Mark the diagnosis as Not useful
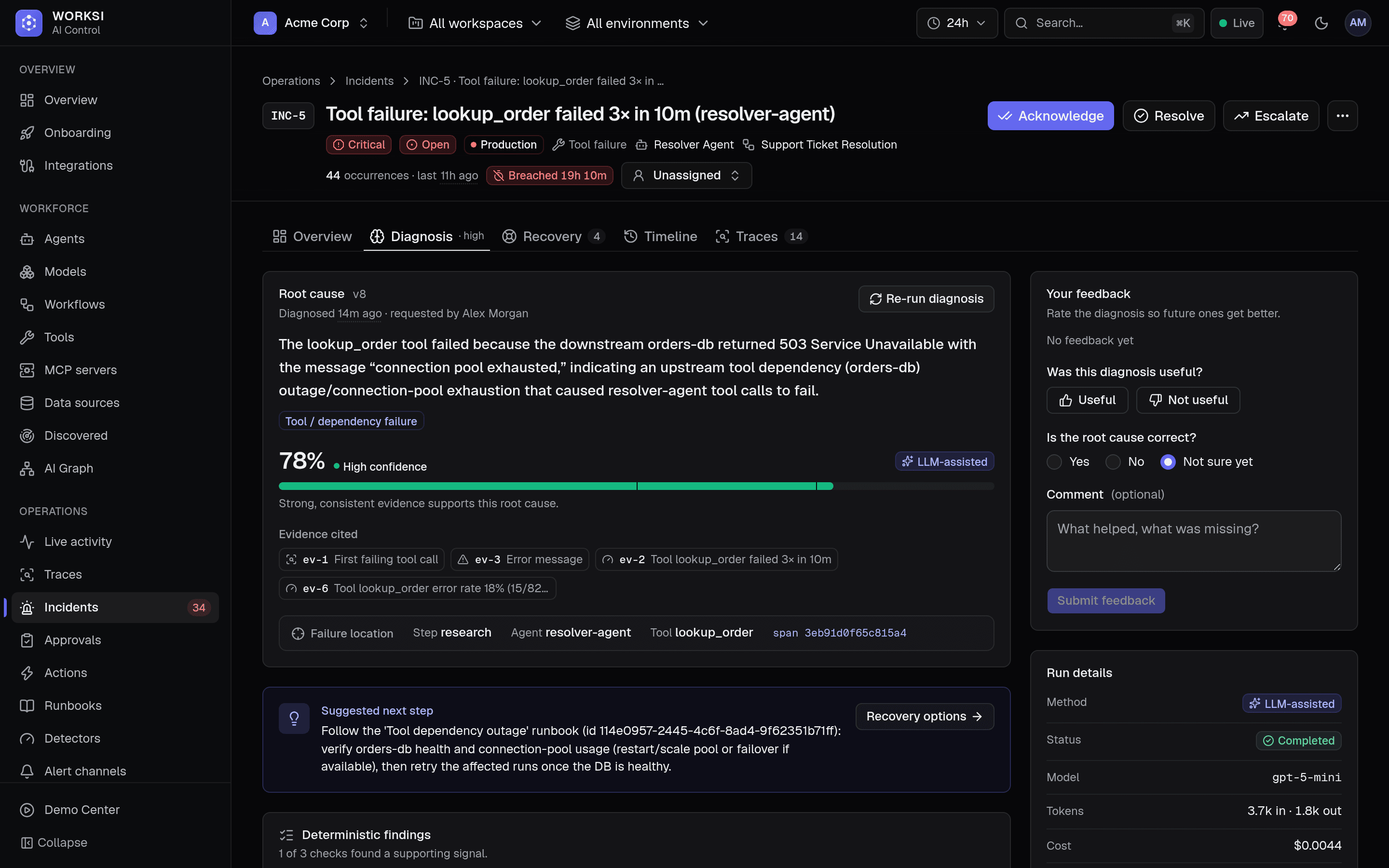The height and width of the screenshot is (868, 1389). point(1188,400)
